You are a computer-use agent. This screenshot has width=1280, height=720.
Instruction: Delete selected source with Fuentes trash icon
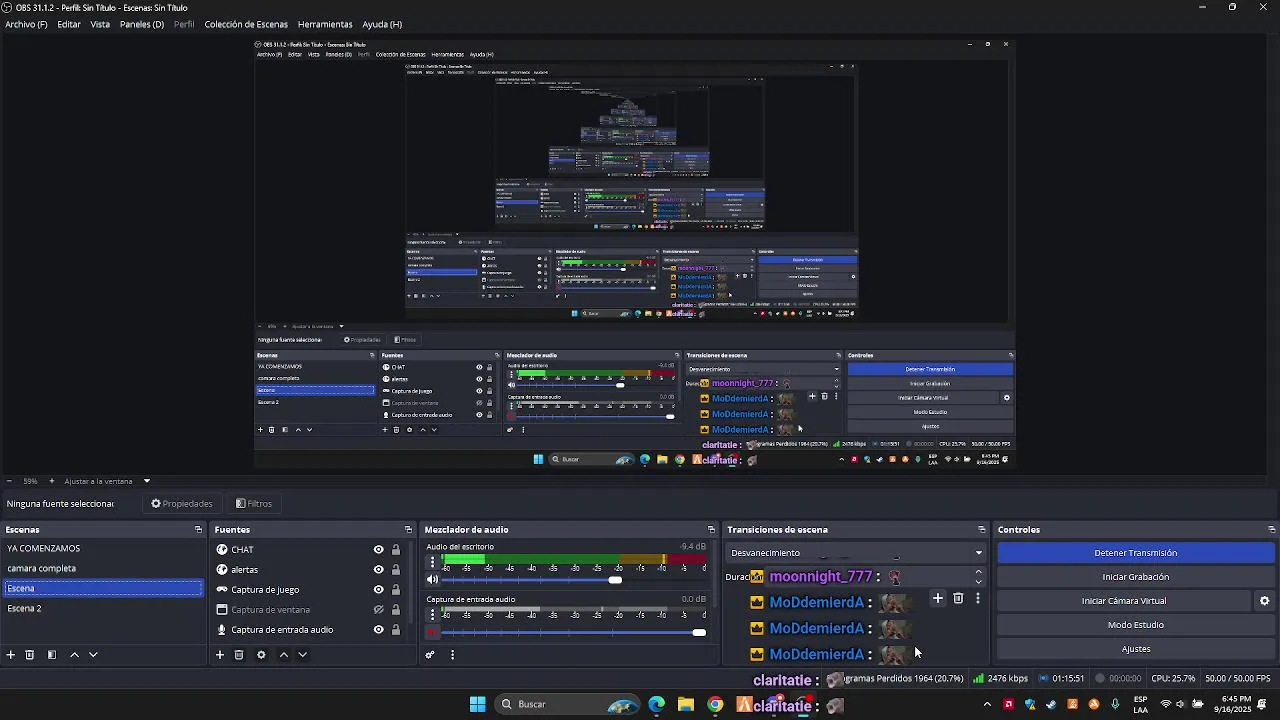pyautogui.click(x=239, y=655)
